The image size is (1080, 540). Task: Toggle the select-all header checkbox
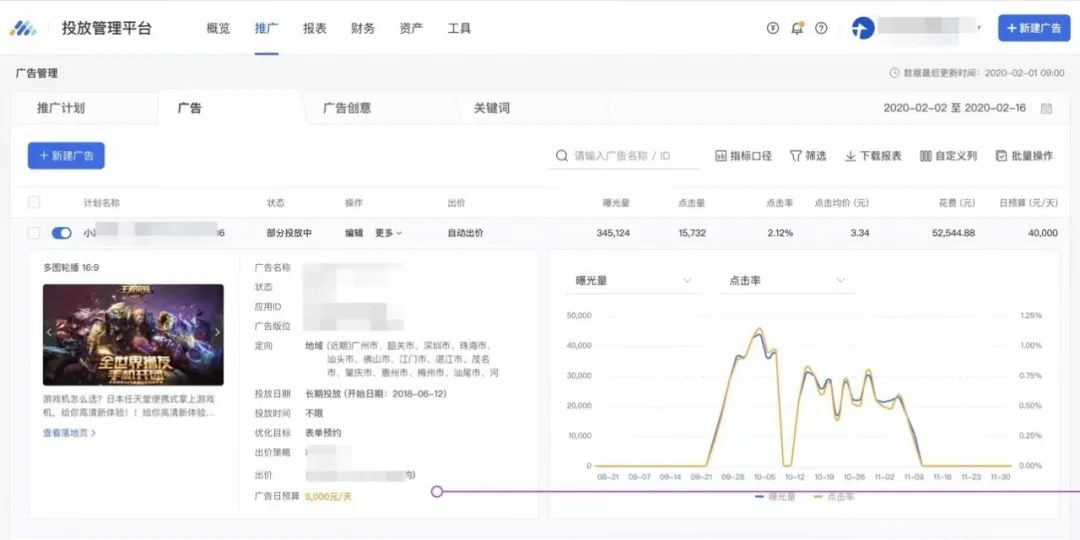(34, 202)
